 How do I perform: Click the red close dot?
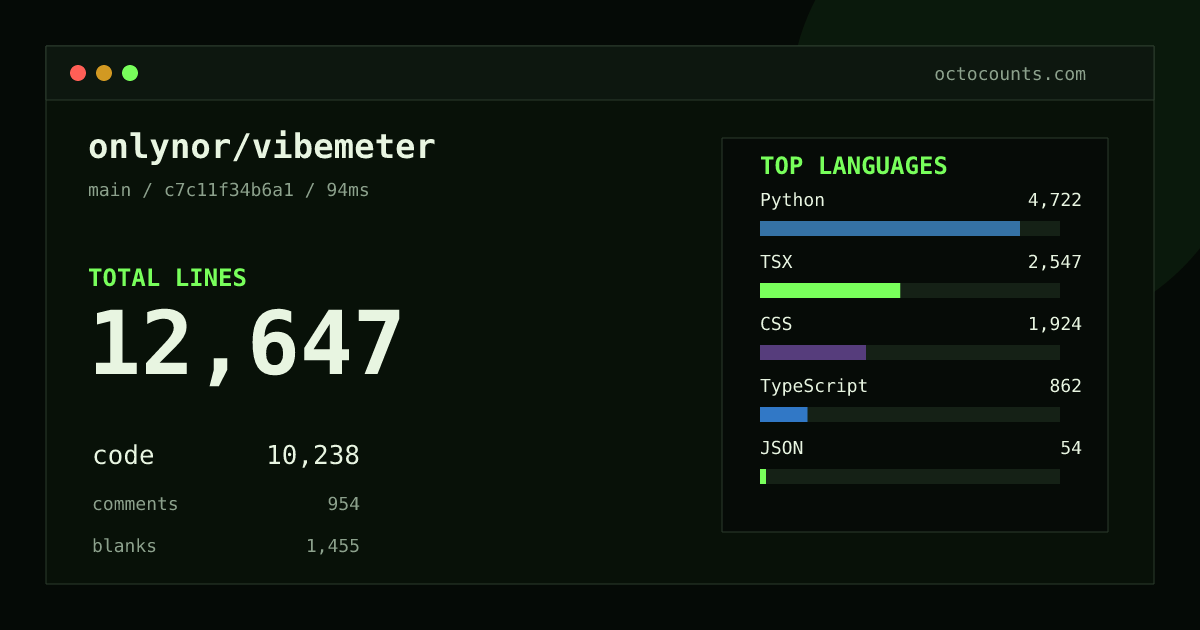tap(78, 73)
